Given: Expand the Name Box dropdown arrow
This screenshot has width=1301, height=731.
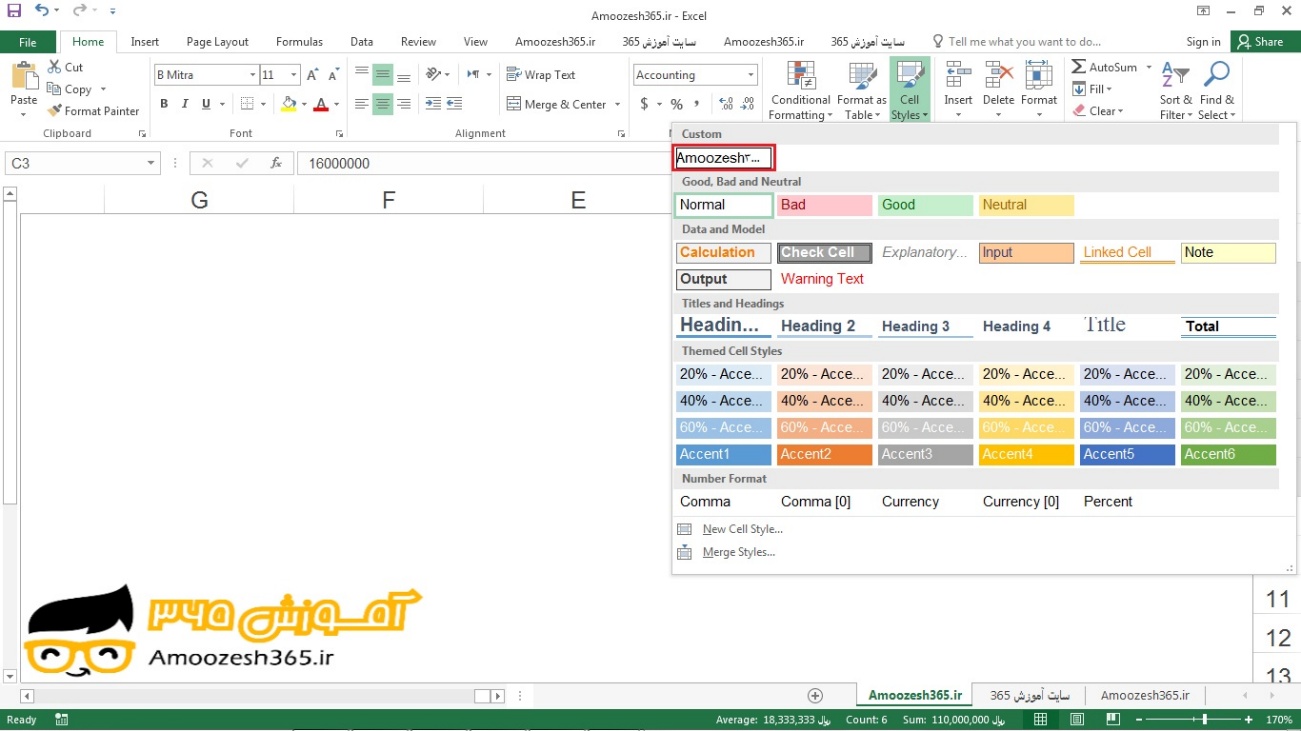Looking at the screenshot, I should [151, 163].
